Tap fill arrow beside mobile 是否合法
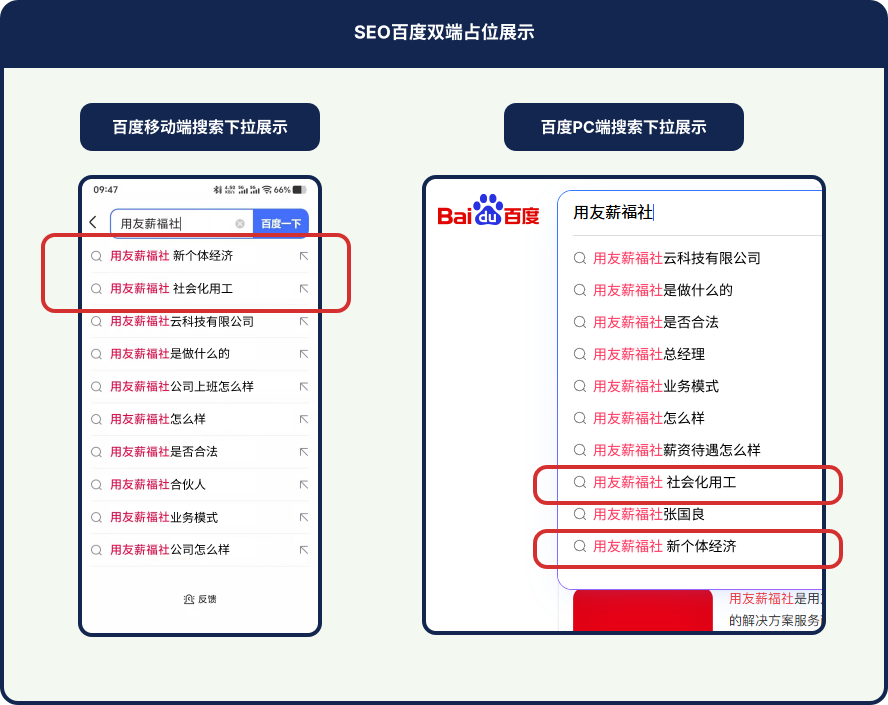Viewport: 888px width, 705px height. click(x=304, y=452)
